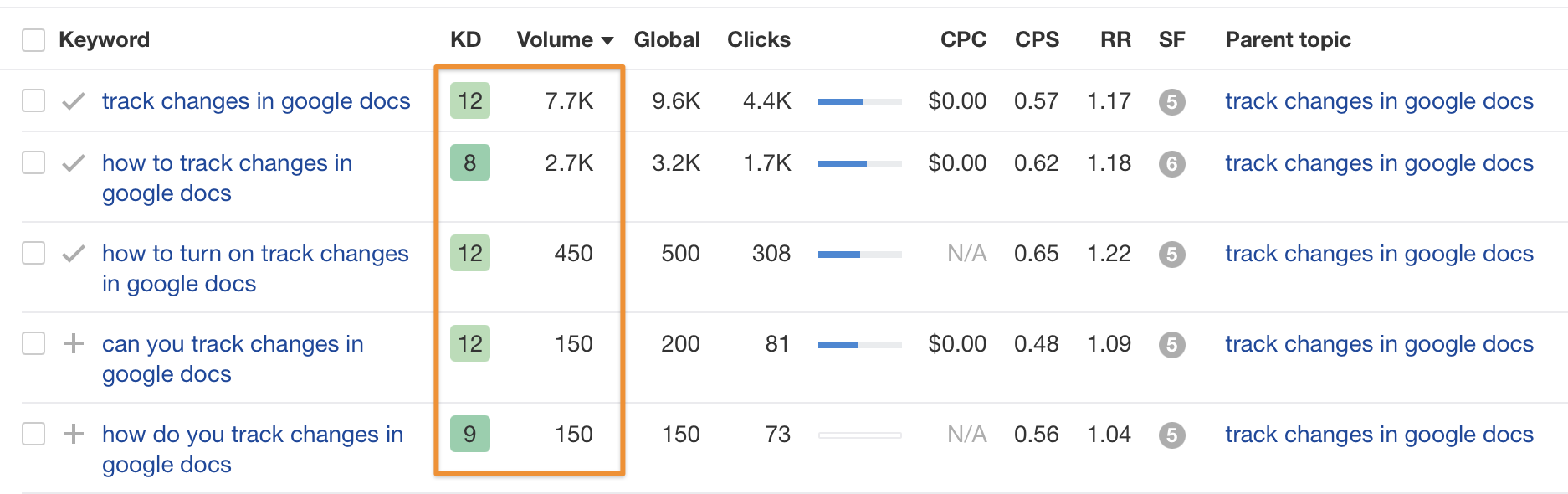Click plus icon beside 'how do you track changes'
The image size is (1568, 494).
74,434
